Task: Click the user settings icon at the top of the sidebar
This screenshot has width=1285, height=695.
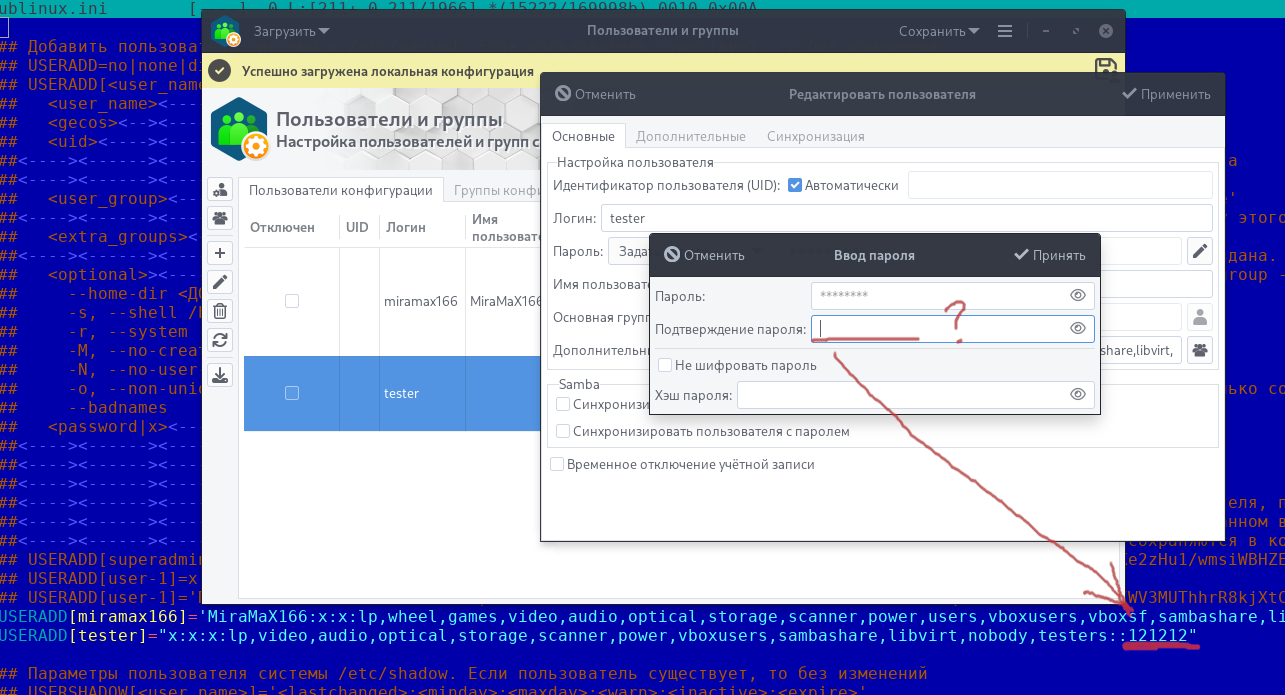Action: tap(220, 189)
